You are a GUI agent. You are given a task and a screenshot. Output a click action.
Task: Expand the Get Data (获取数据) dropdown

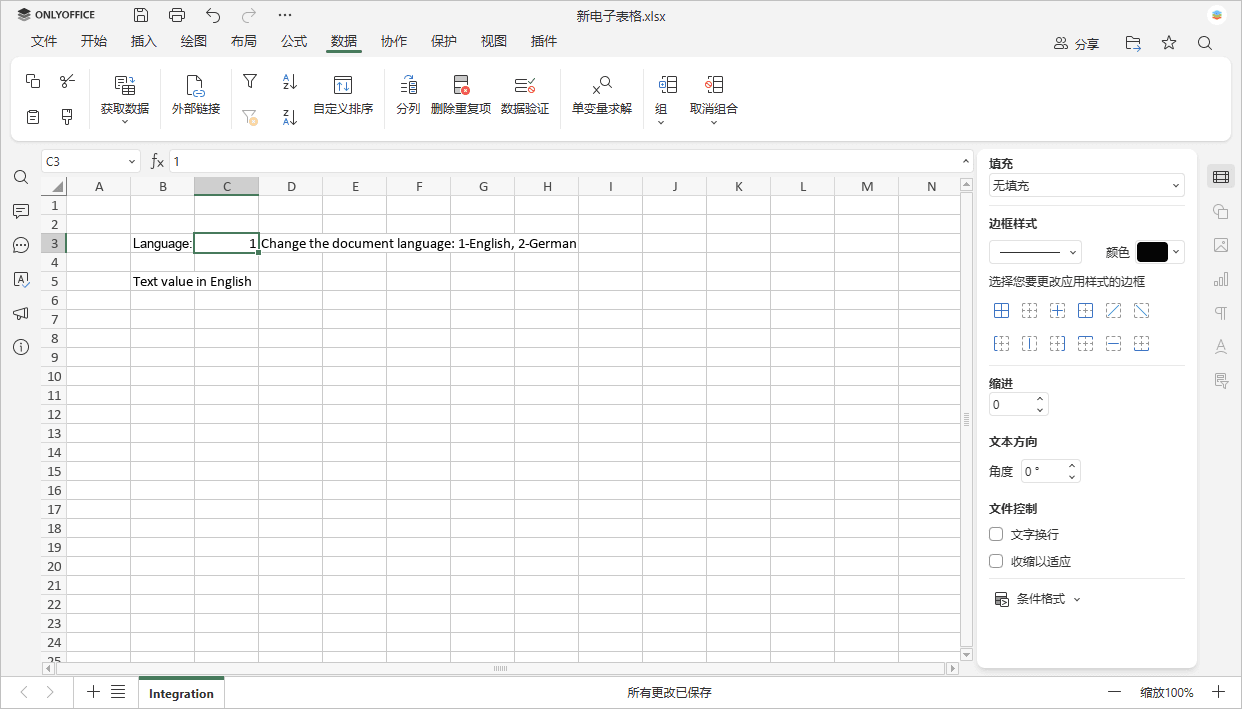(125, 110)
